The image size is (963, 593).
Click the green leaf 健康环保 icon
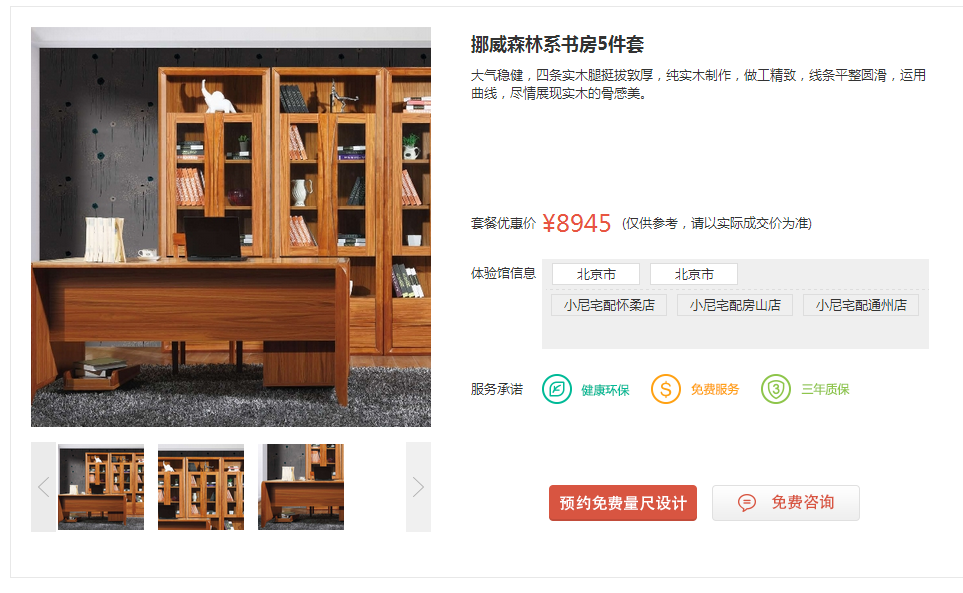coord(556,389)
